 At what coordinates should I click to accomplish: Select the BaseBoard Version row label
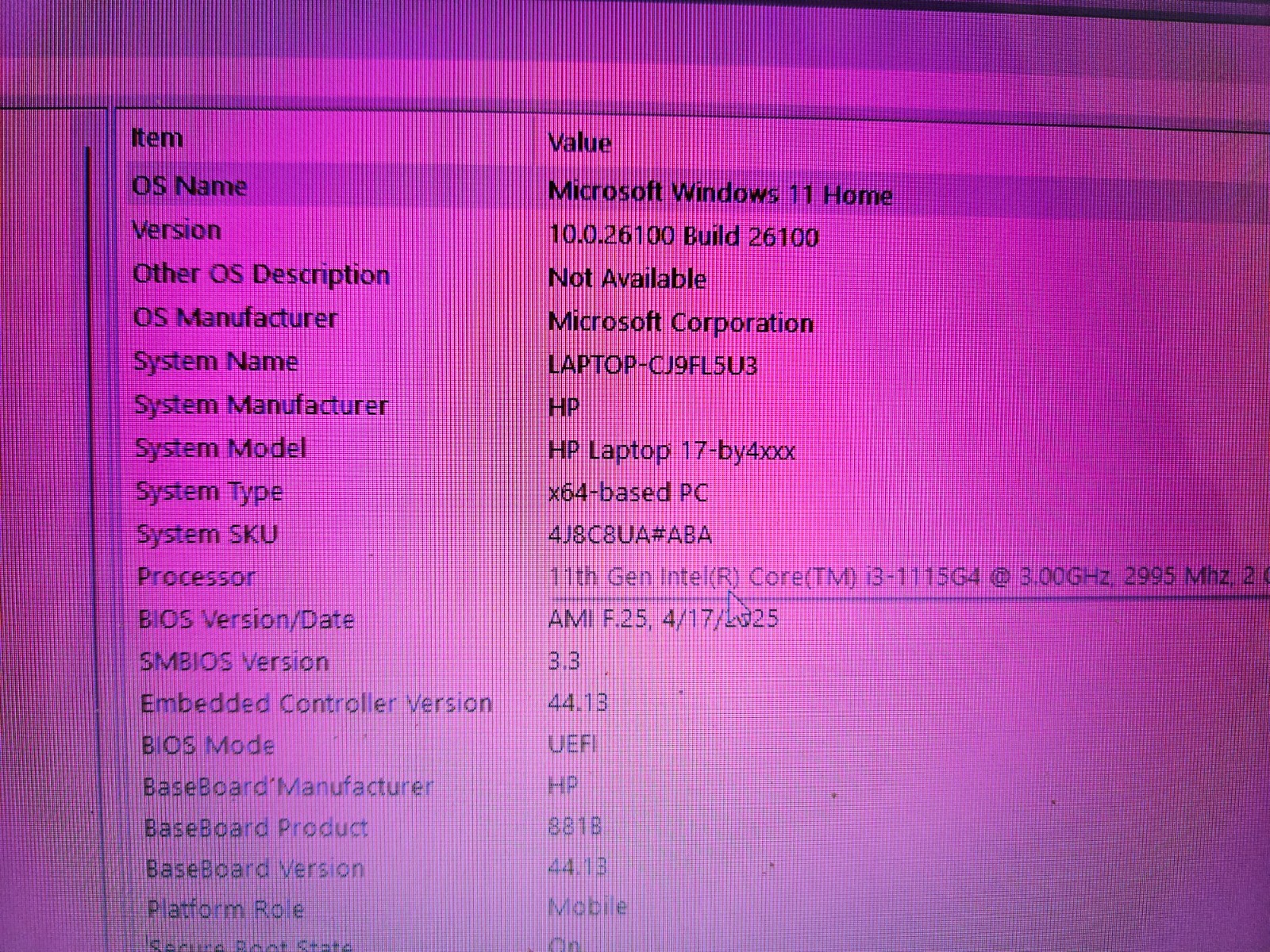point(254,869)
